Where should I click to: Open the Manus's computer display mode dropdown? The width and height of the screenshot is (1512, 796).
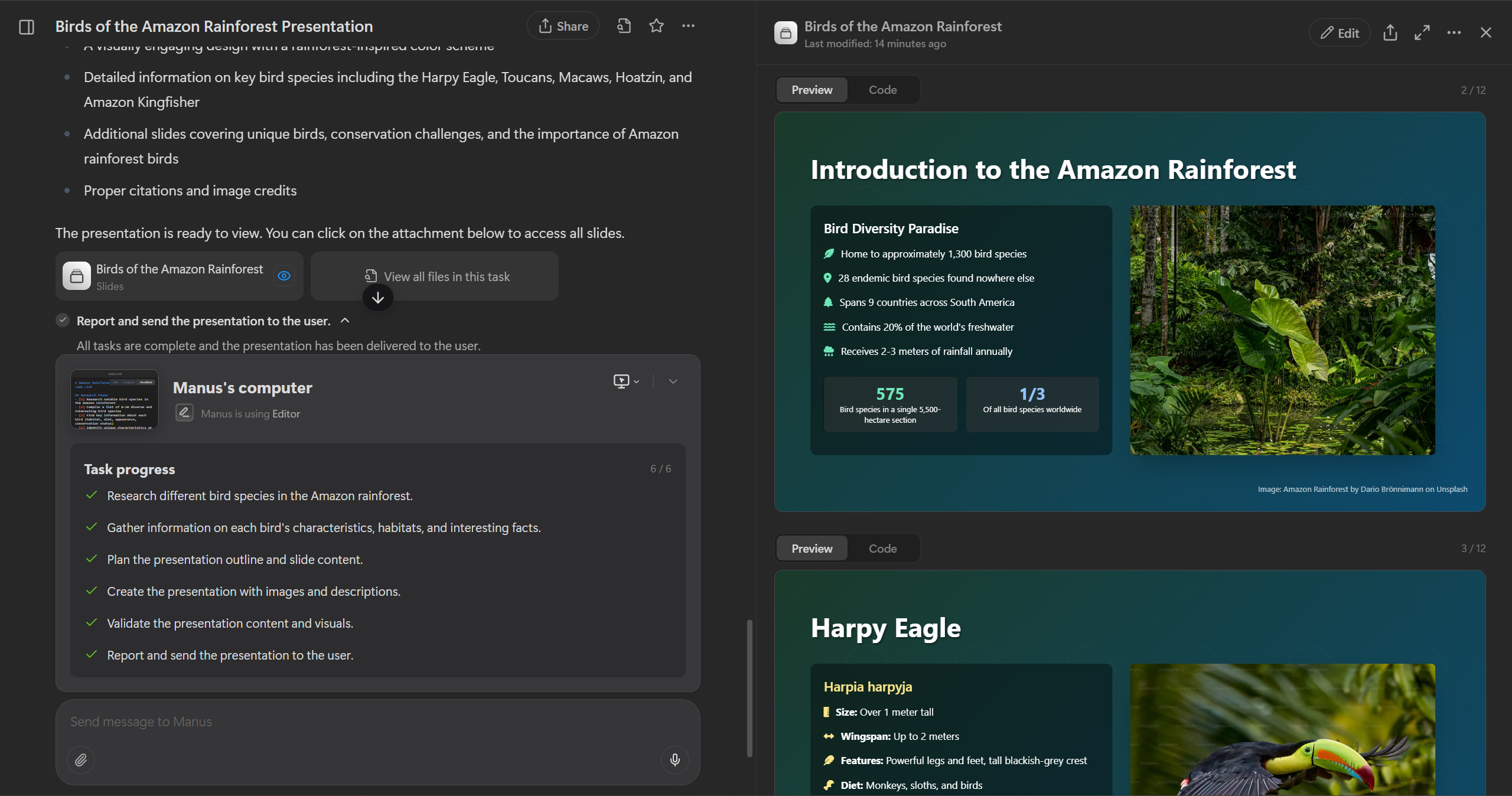pos(626,381)
